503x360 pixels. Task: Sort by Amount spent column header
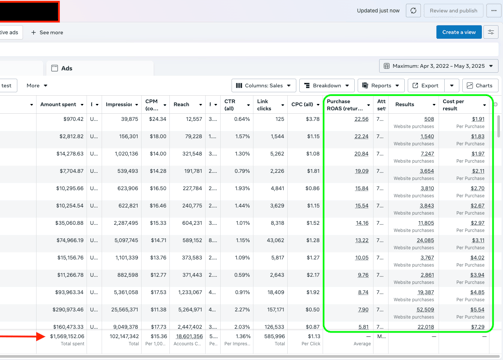coord(58,104)
